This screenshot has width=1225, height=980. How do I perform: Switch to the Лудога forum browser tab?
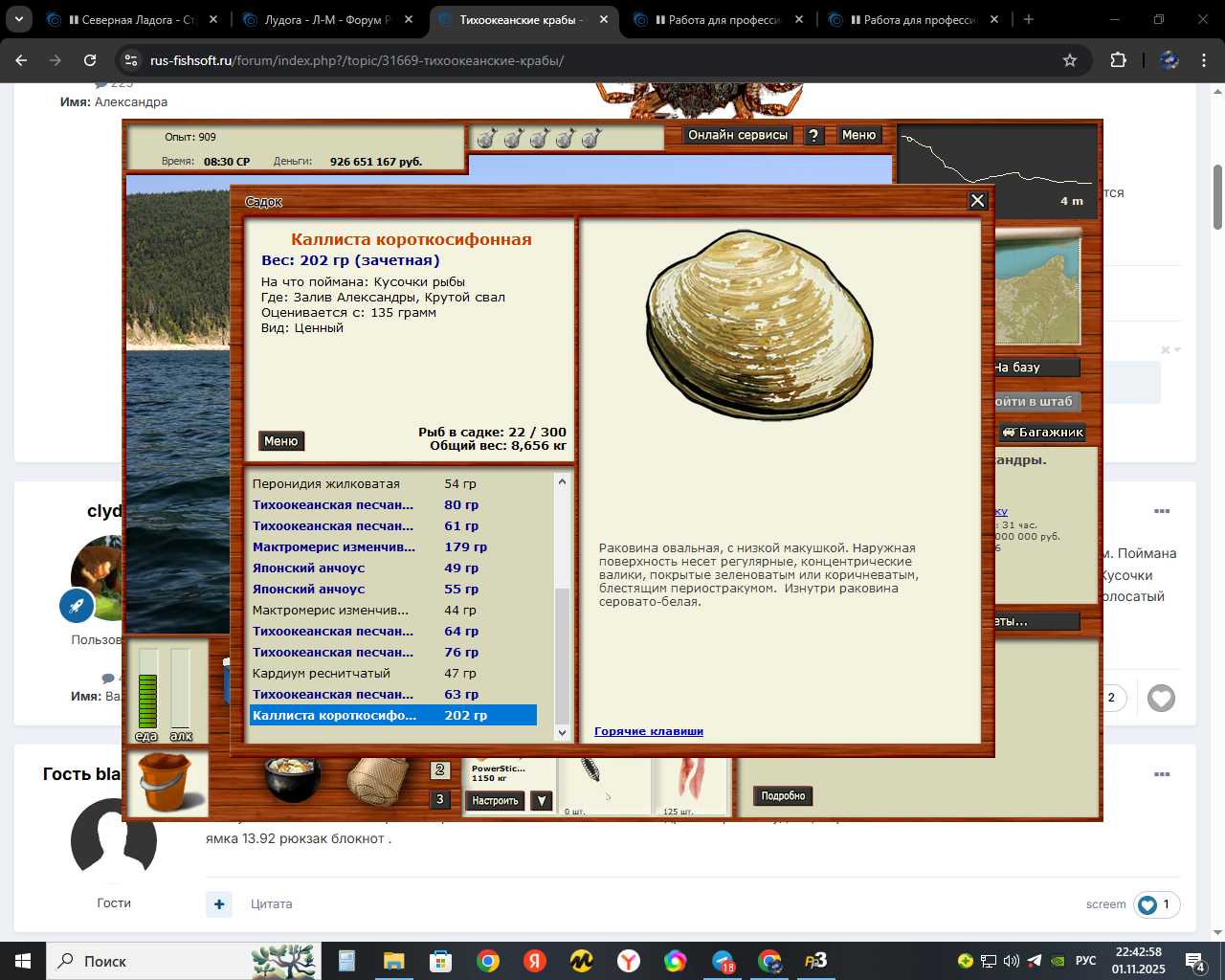coord(327,19)
